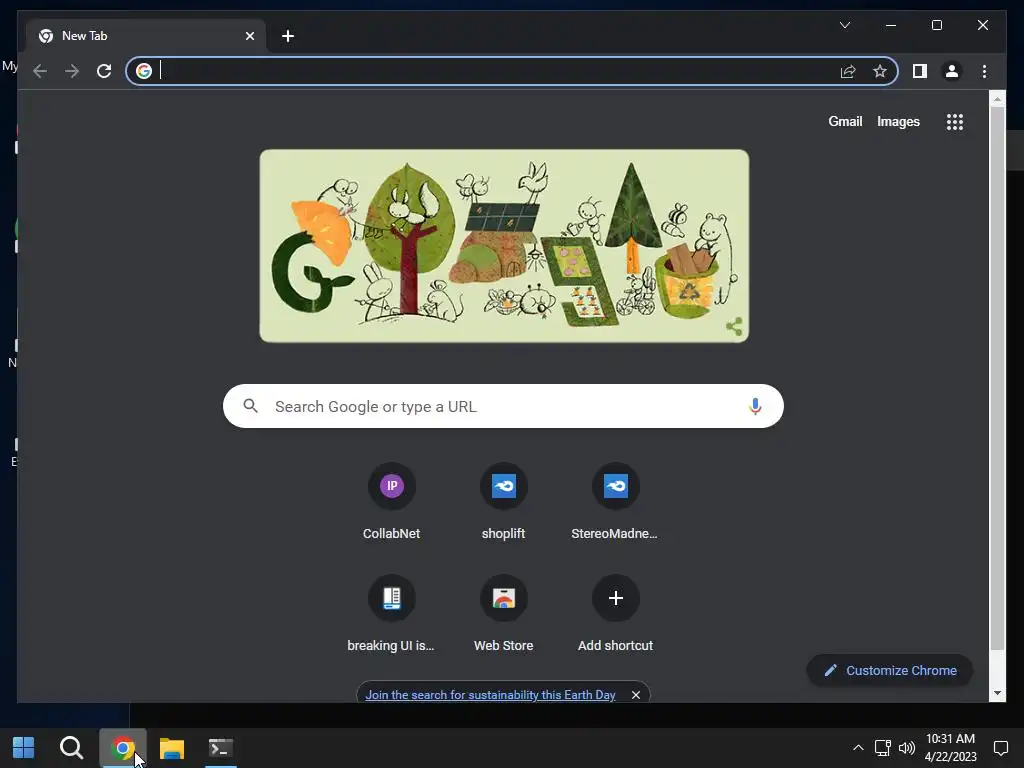Open the terminal from the taskbar

(221, 748)
